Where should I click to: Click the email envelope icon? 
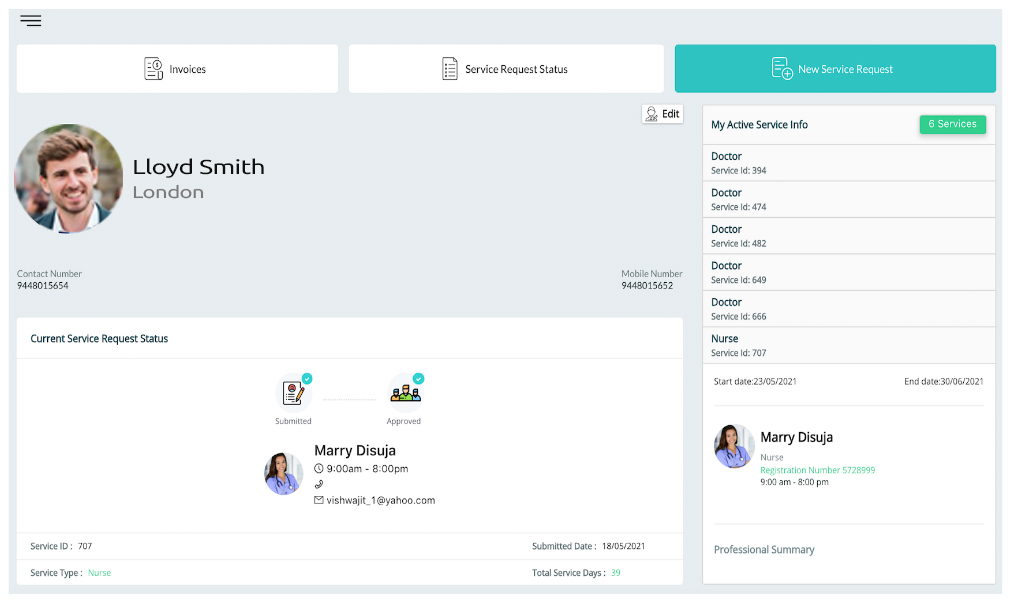[x=319, y=500]
